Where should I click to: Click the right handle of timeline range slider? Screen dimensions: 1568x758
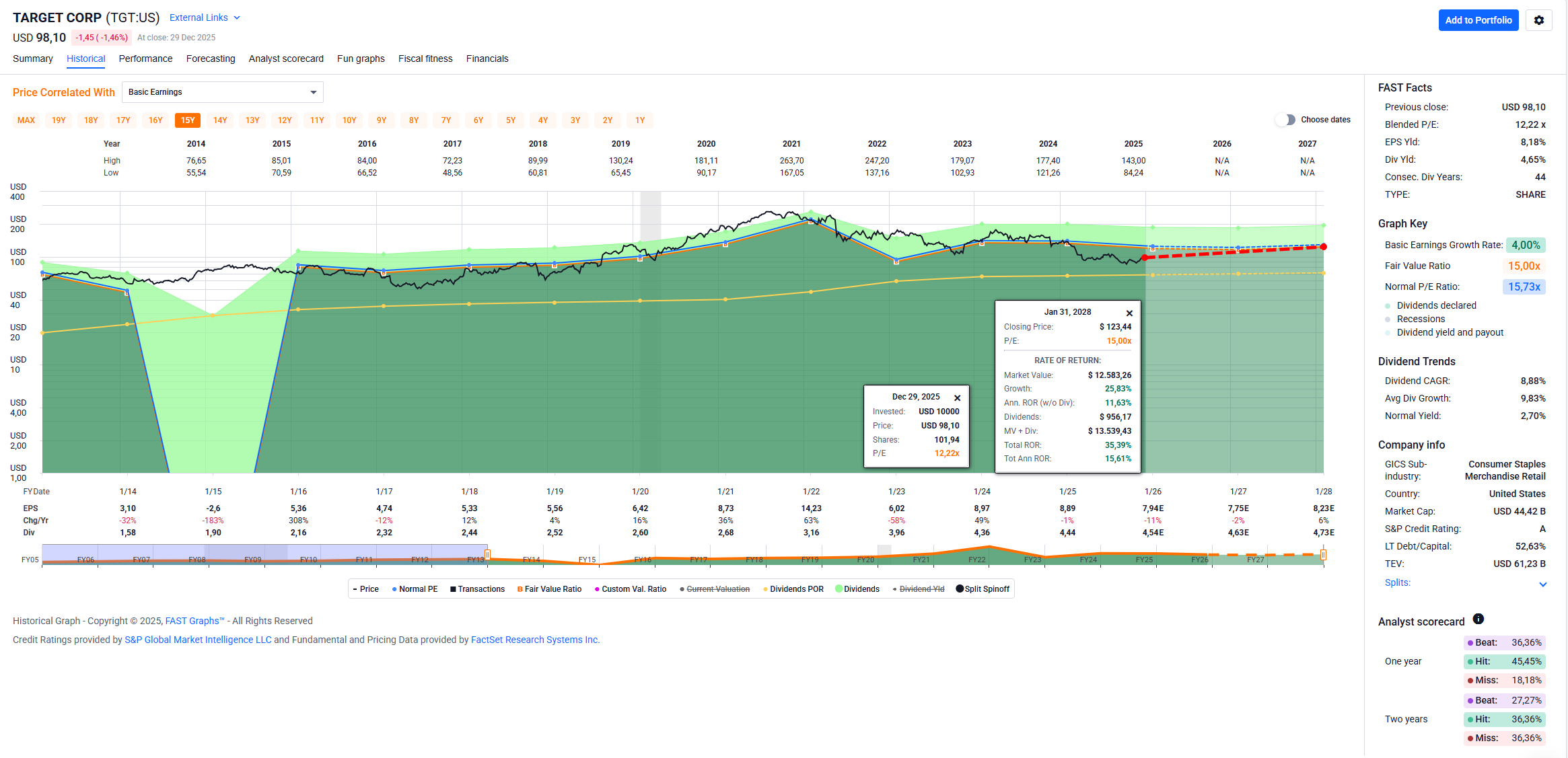tap(1323, 555)
